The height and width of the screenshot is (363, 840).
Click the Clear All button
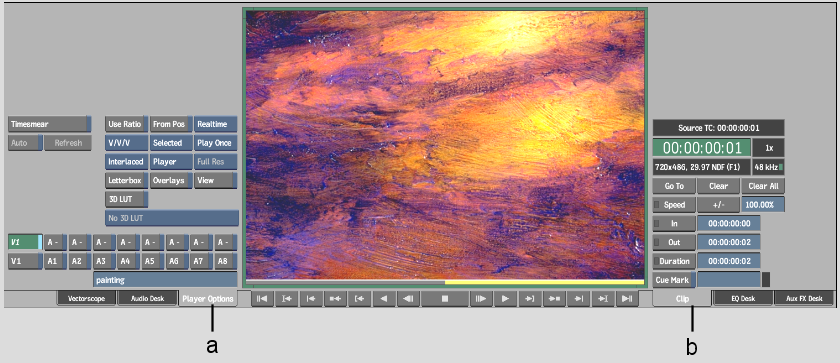(763, 186)
